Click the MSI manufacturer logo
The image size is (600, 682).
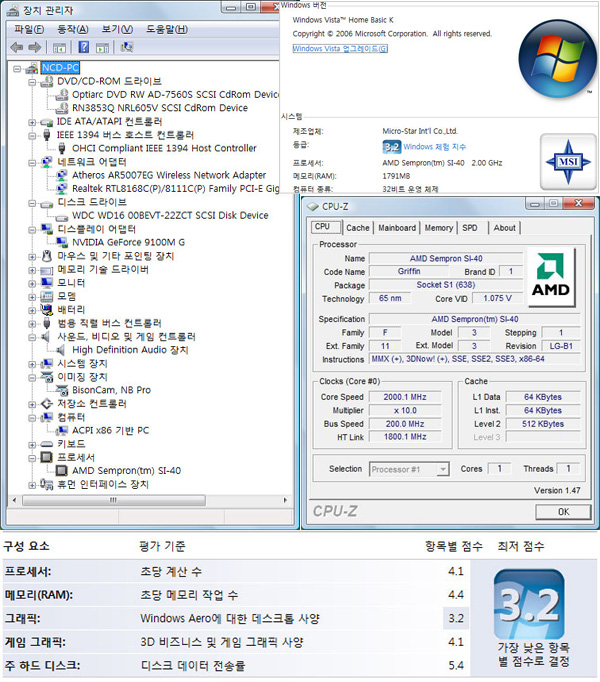tap(568, 162)
